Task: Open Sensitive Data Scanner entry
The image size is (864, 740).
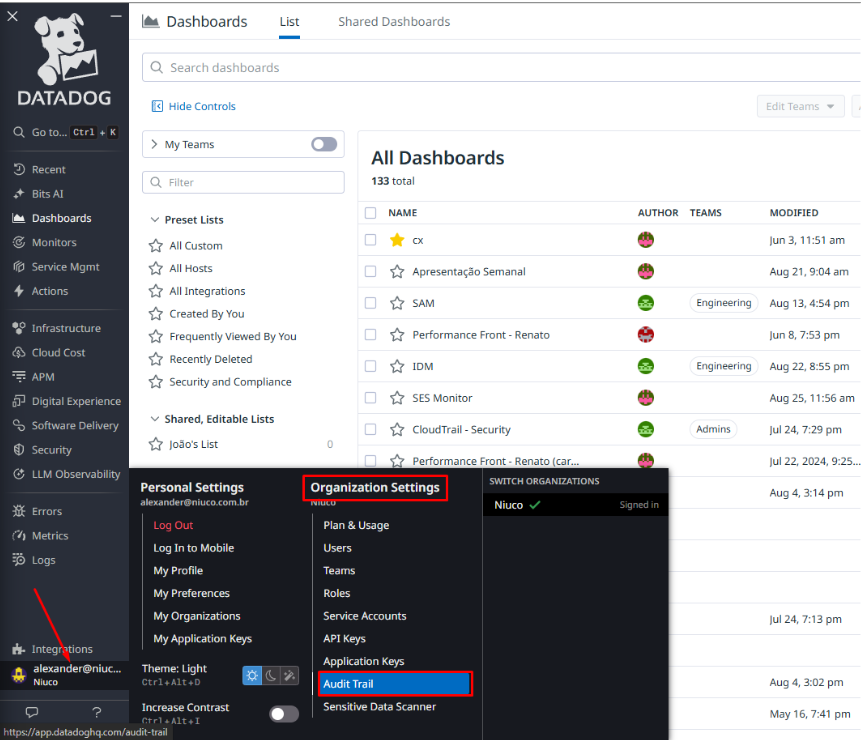Action: [x=379, y=706]
